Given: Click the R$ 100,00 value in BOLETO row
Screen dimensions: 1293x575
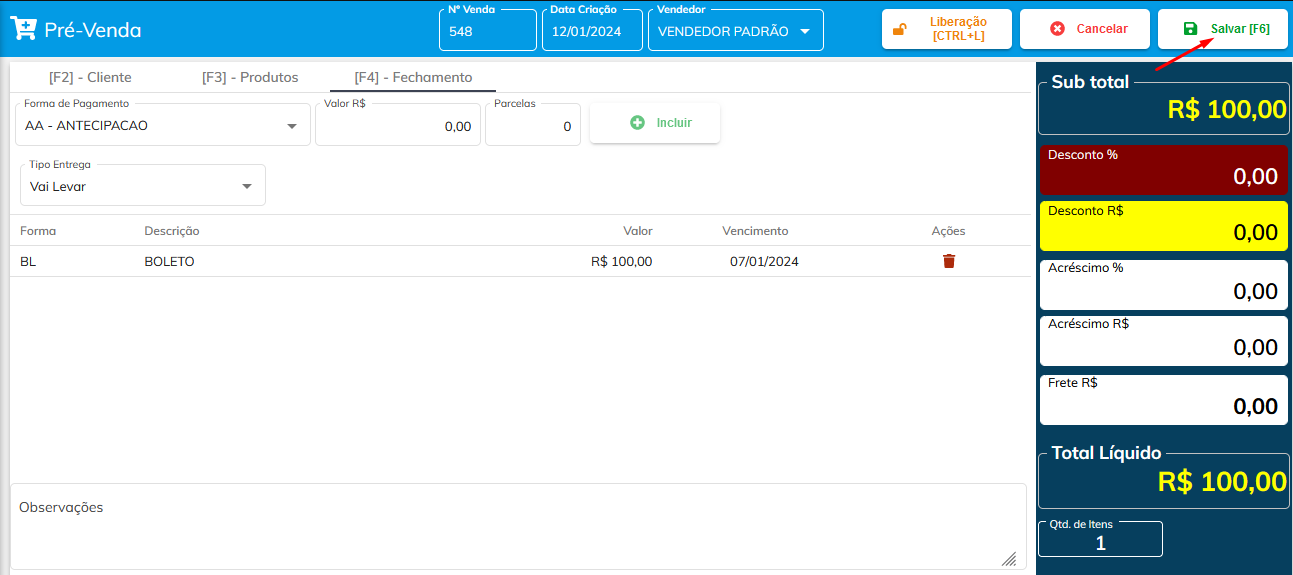Looking at the screenshot, I should click(621, 262).
